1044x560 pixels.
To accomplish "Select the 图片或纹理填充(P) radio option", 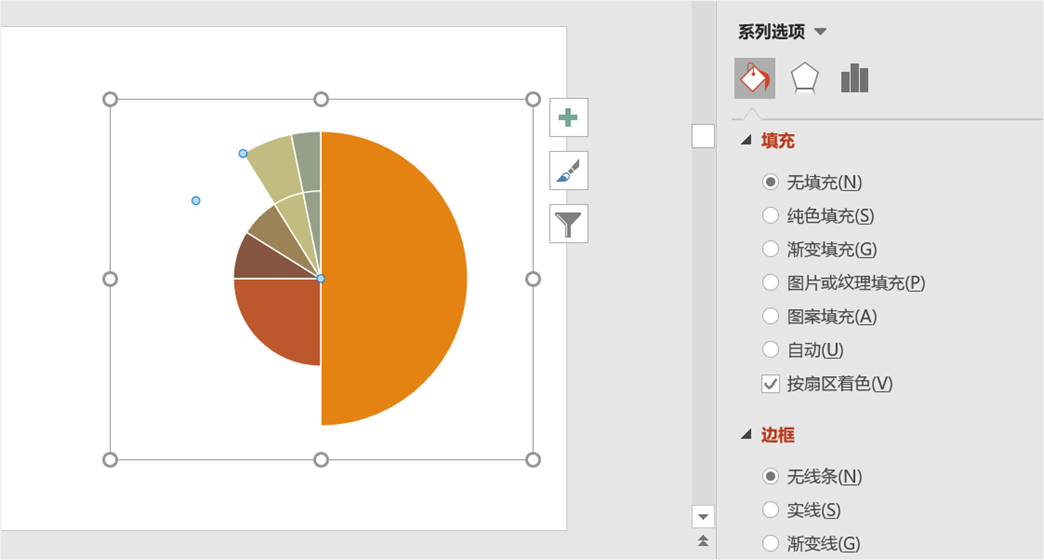I will (770, 282).
